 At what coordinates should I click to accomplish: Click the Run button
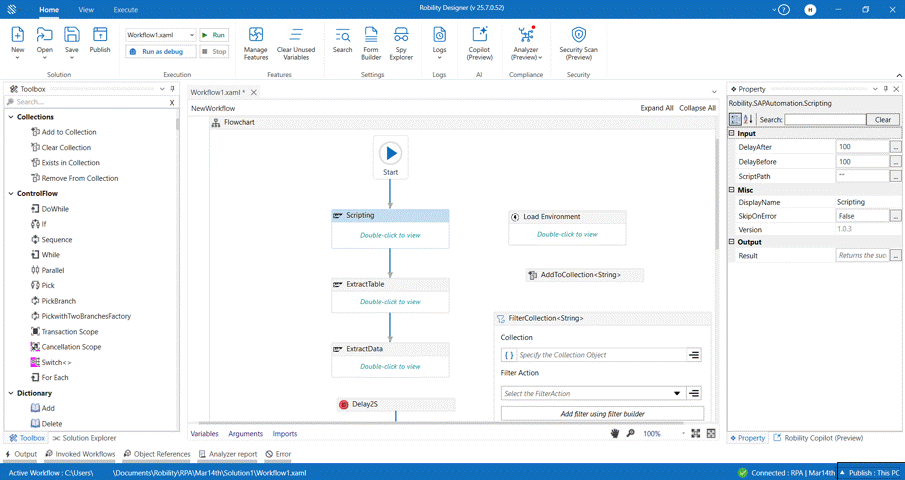pyautogui.click(x=214, y=35)
